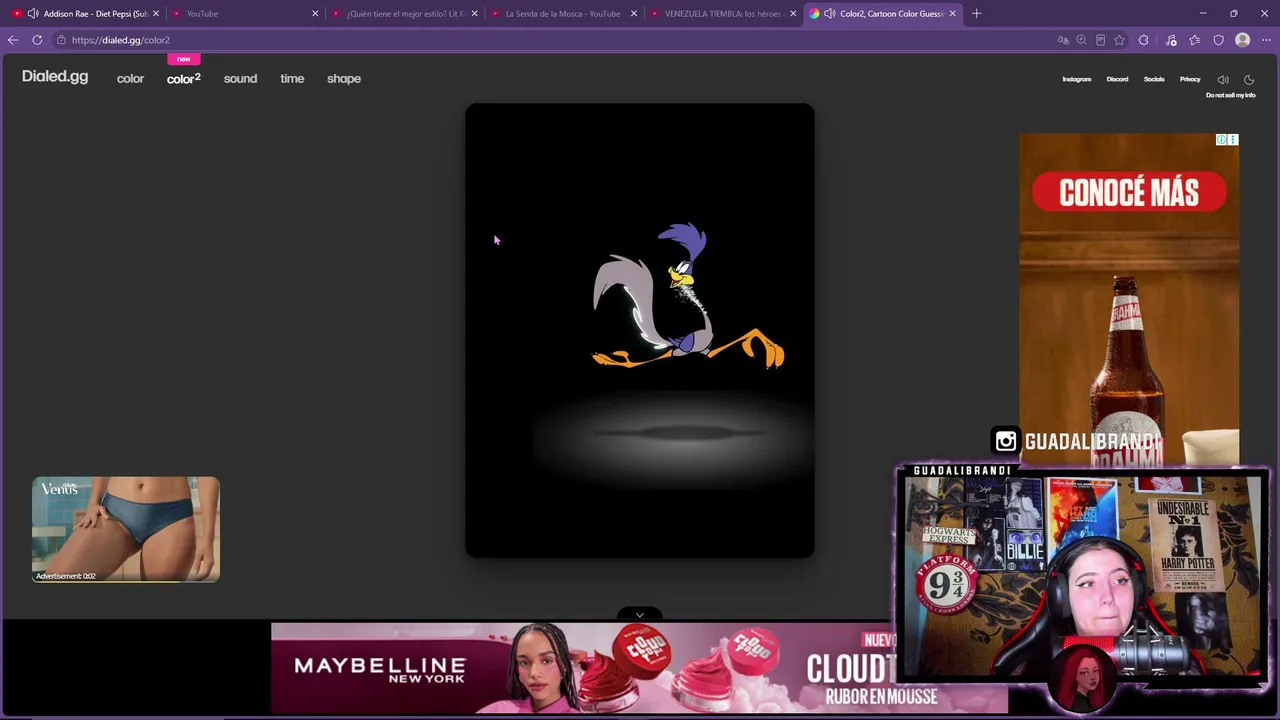Open the Discord link
Image resolution: width=1280 pixels, height=720 pixels.
pos(1117,80)
